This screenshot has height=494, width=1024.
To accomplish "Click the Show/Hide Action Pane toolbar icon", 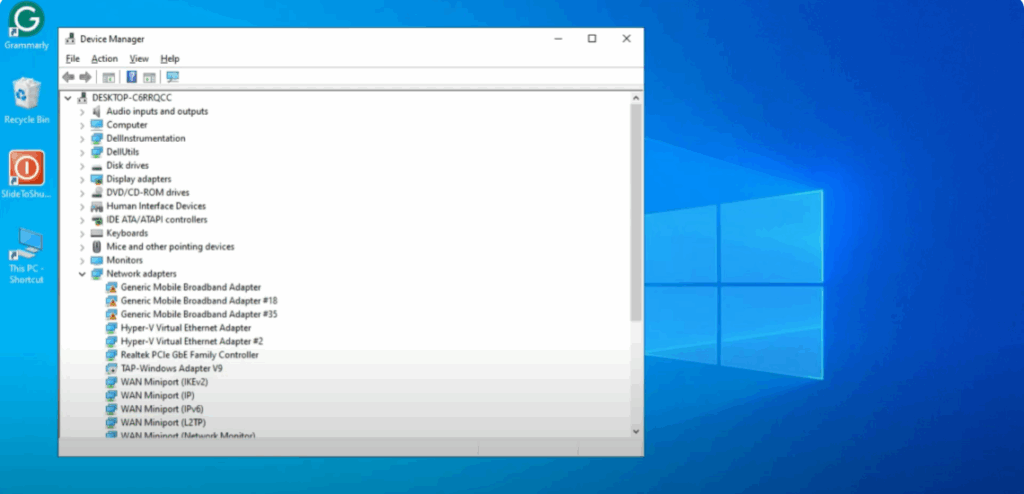I will coord(149,77).
